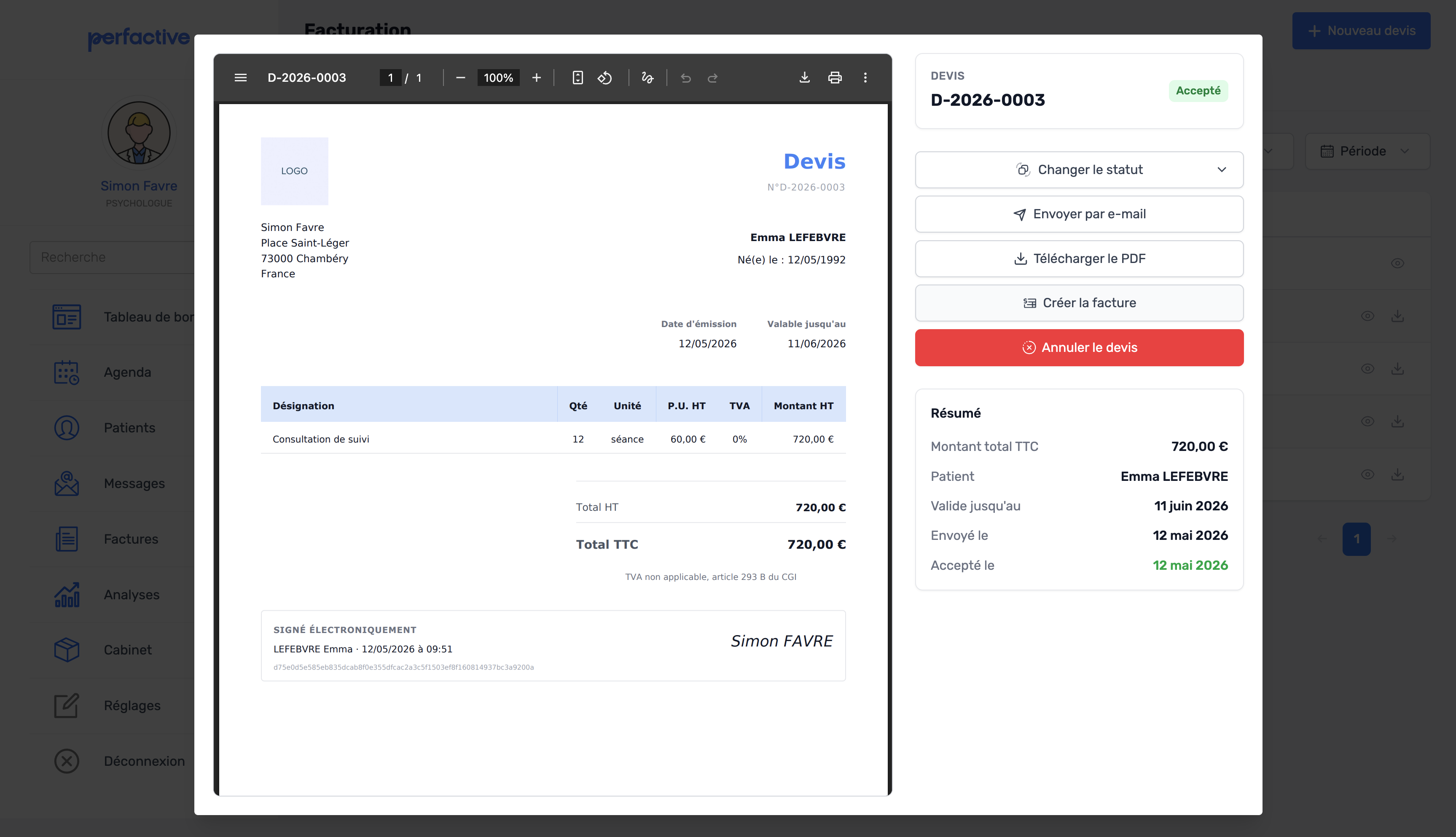
Task: Click the Simon Favre profile name link
Action: (139, 186)
